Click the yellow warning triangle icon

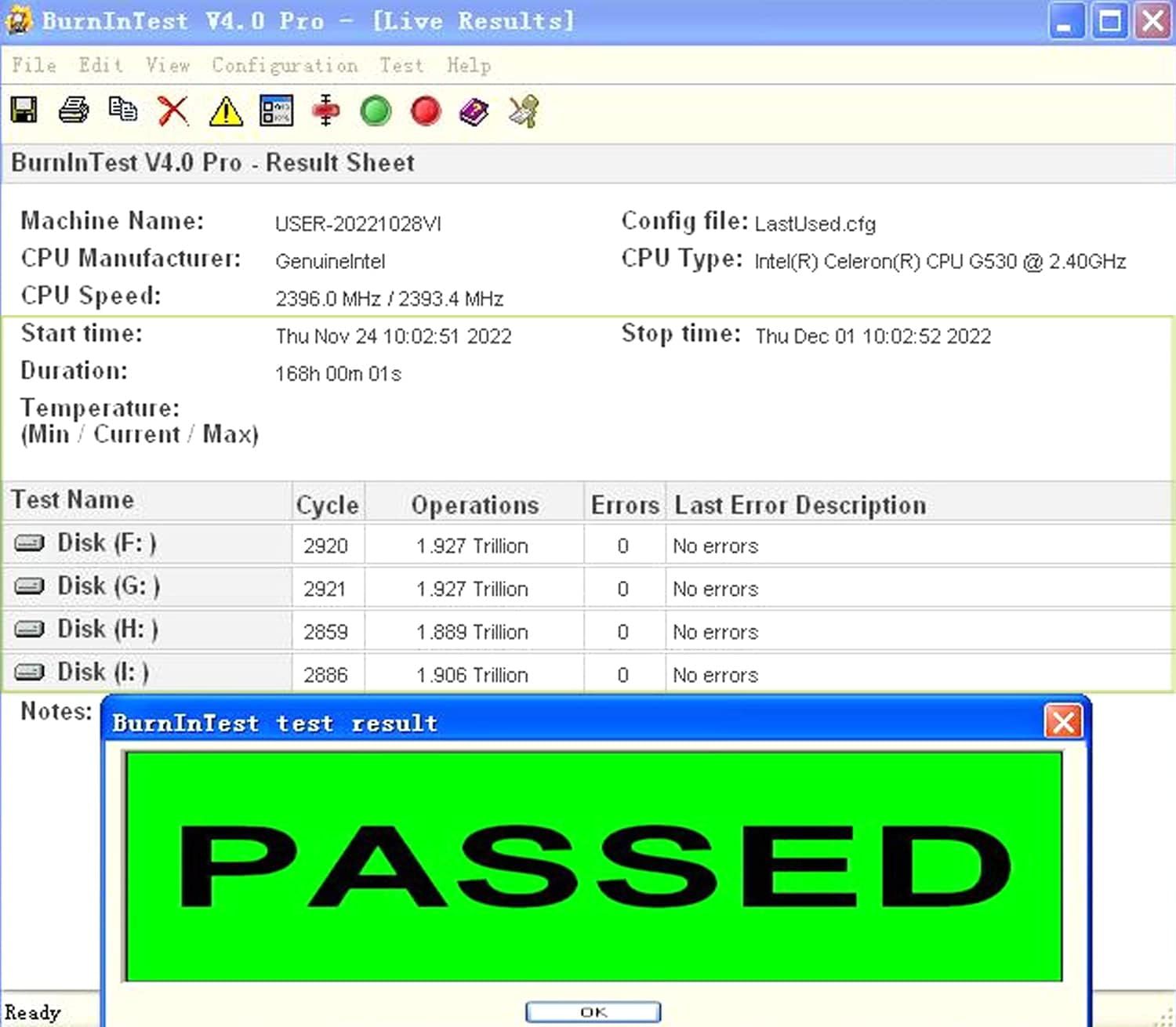click(x=226, y=111)
